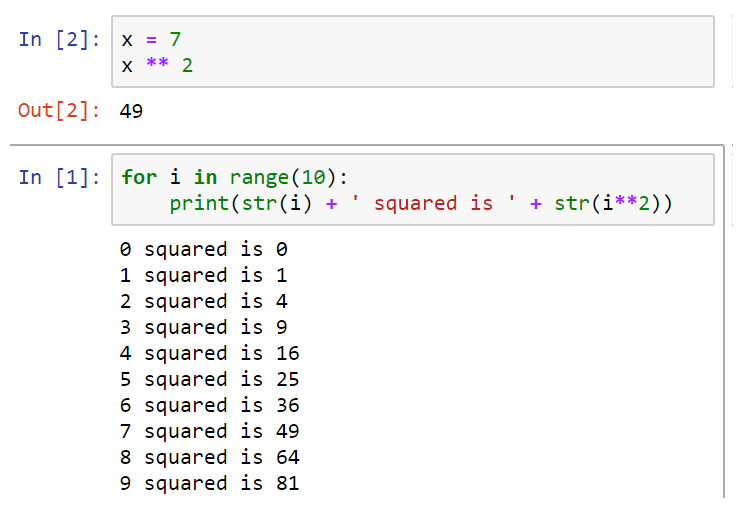Click the '3 squared is 9' output line
743x508 pixels.
click(203, 327)
